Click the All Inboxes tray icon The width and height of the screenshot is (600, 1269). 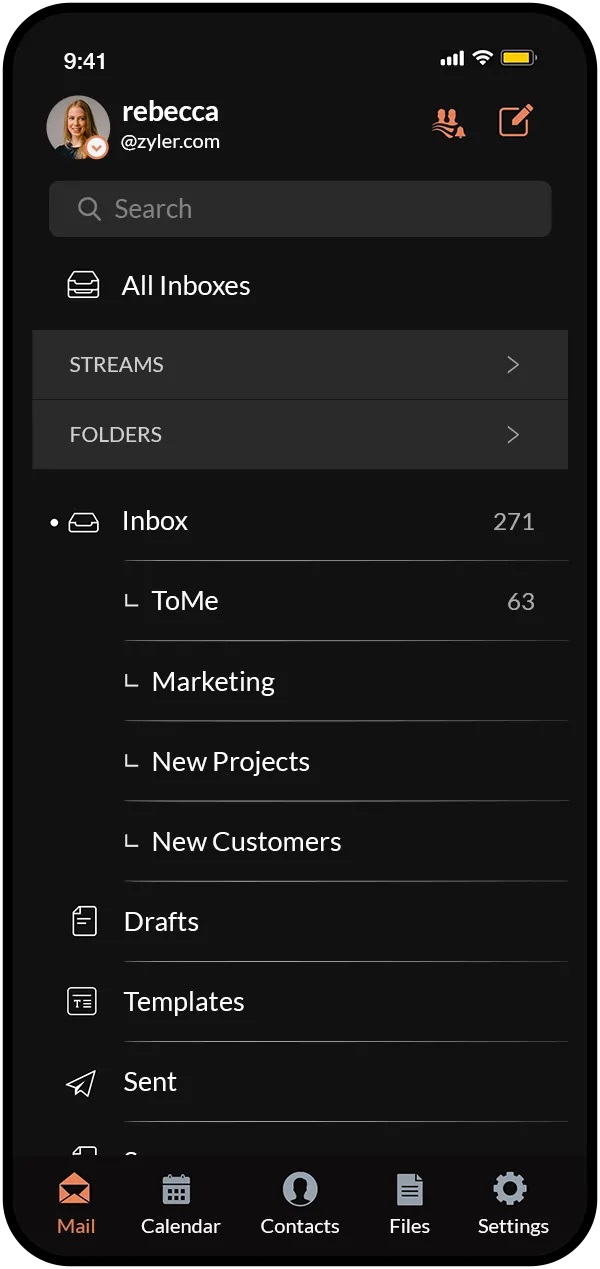pyautogui.click(x=83, y=286)
